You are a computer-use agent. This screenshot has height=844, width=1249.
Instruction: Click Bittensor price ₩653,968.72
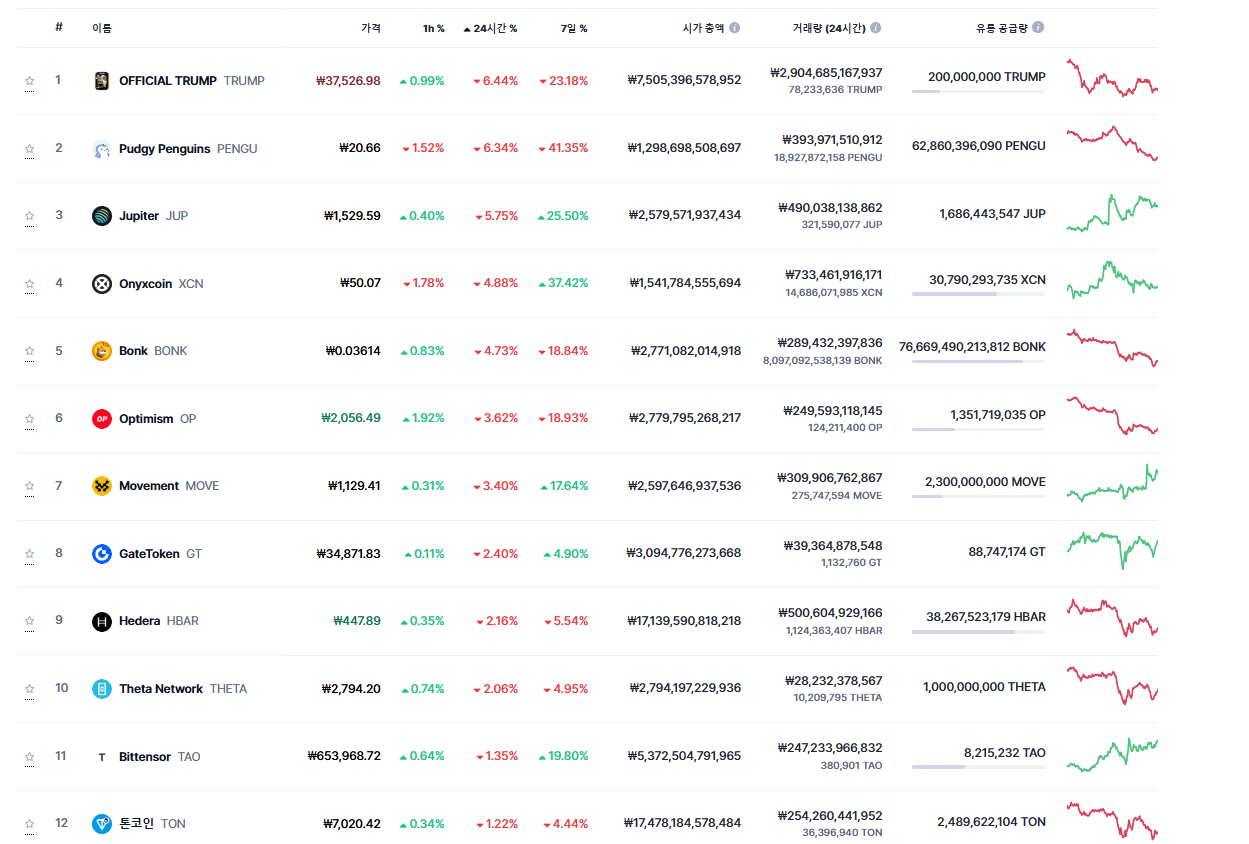click(x=344, y=757)
